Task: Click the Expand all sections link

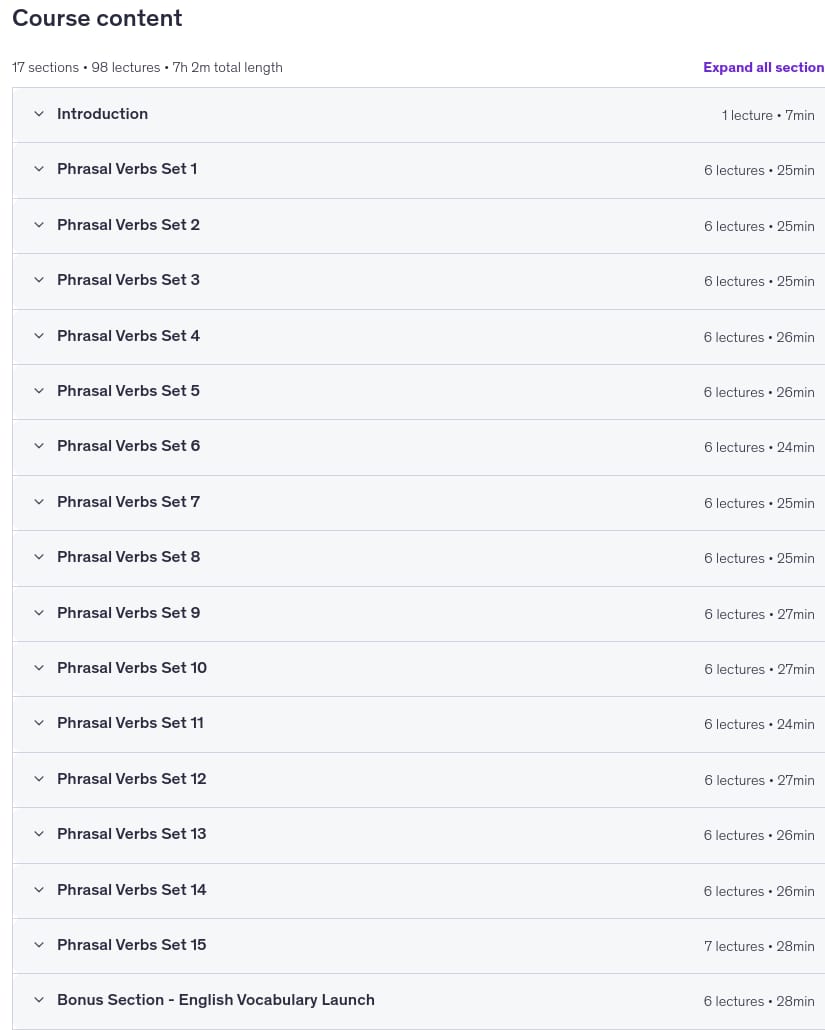Action: [x=763, y=67]
